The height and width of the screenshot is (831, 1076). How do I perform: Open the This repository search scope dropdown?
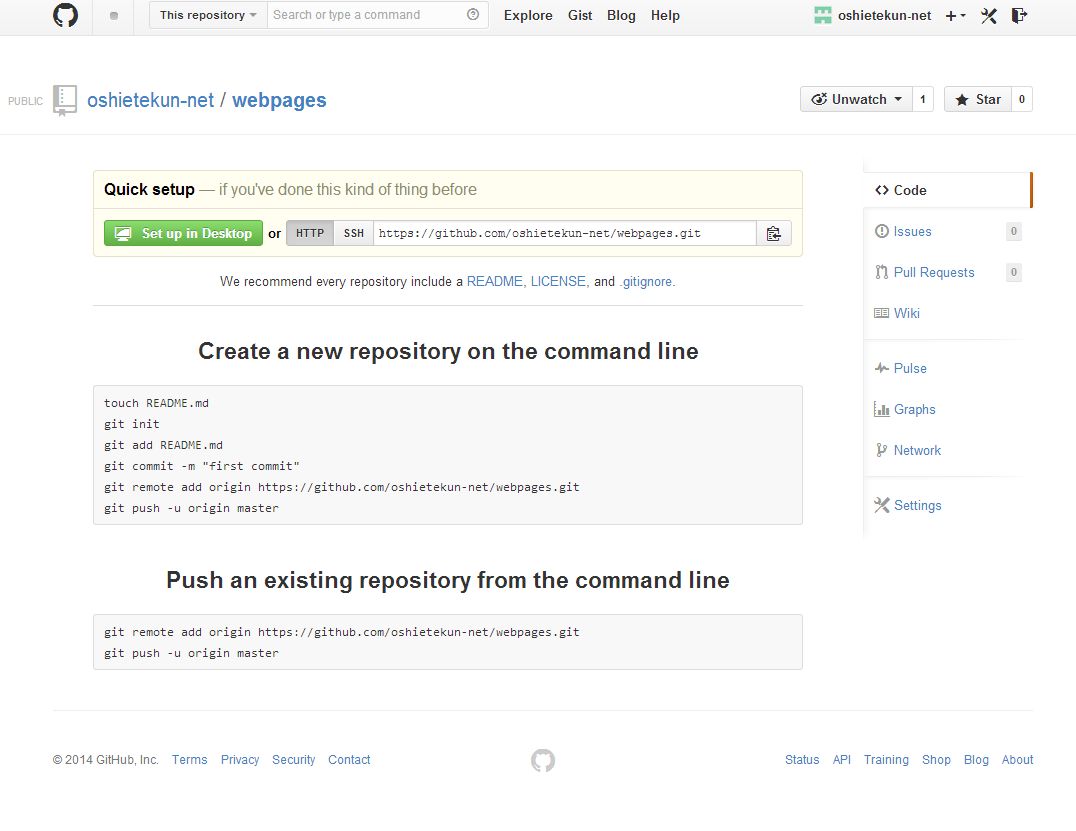[x=208, y=15]
